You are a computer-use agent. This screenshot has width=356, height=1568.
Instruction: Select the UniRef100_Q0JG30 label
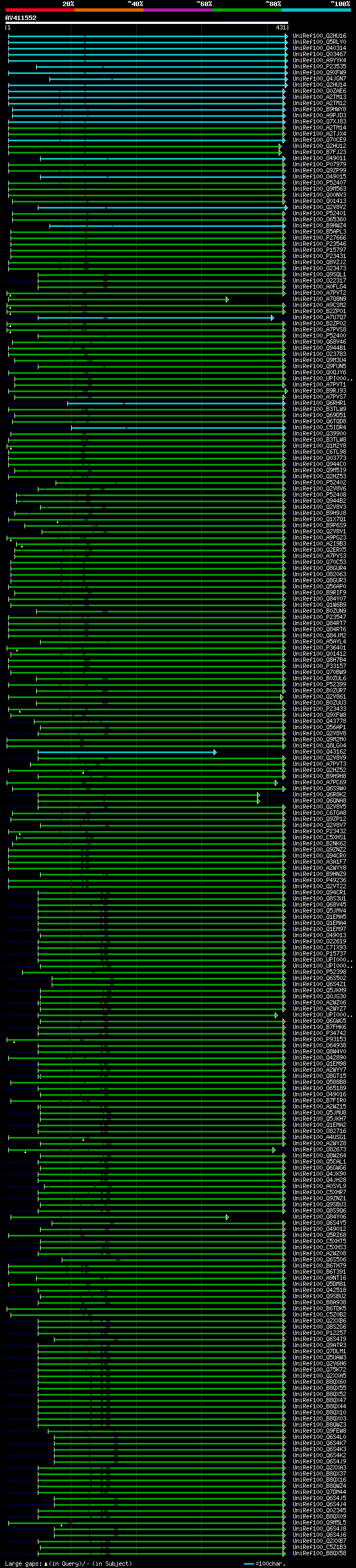click(x=319, y=996)
